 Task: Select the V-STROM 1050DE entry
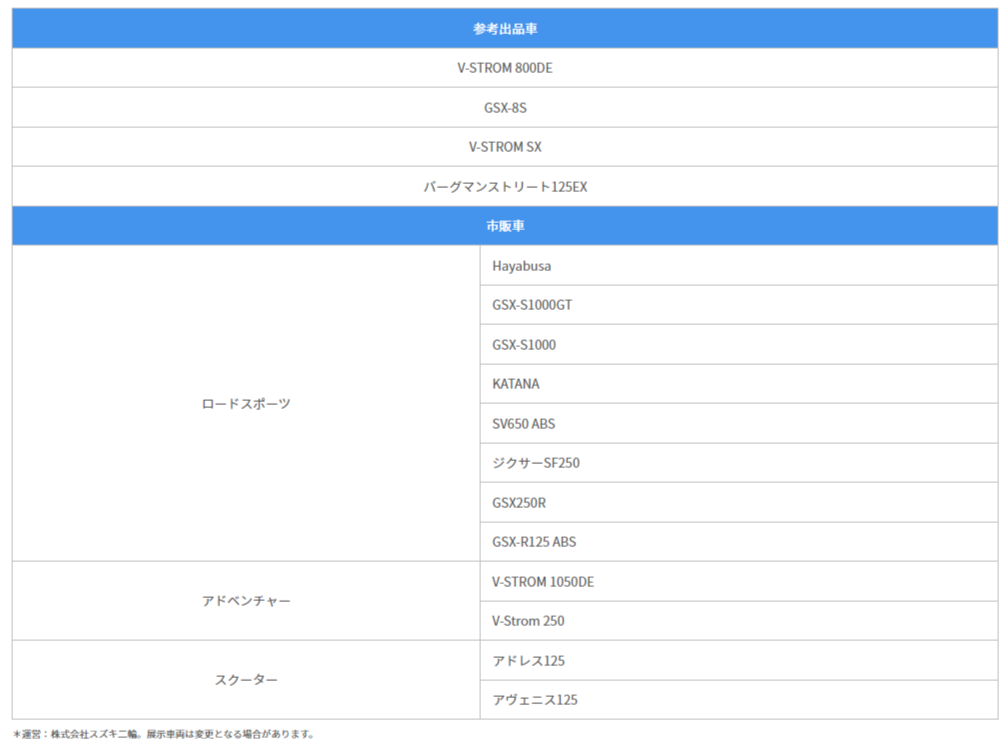(x=543, y=582)
